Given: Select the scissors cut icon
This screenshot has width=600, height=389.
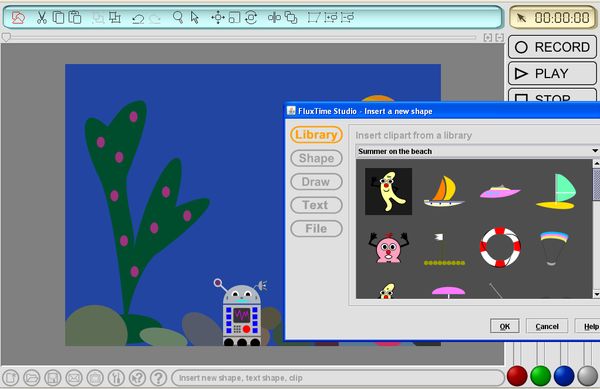Looking at the screenshot, I should tap(41, 18).
